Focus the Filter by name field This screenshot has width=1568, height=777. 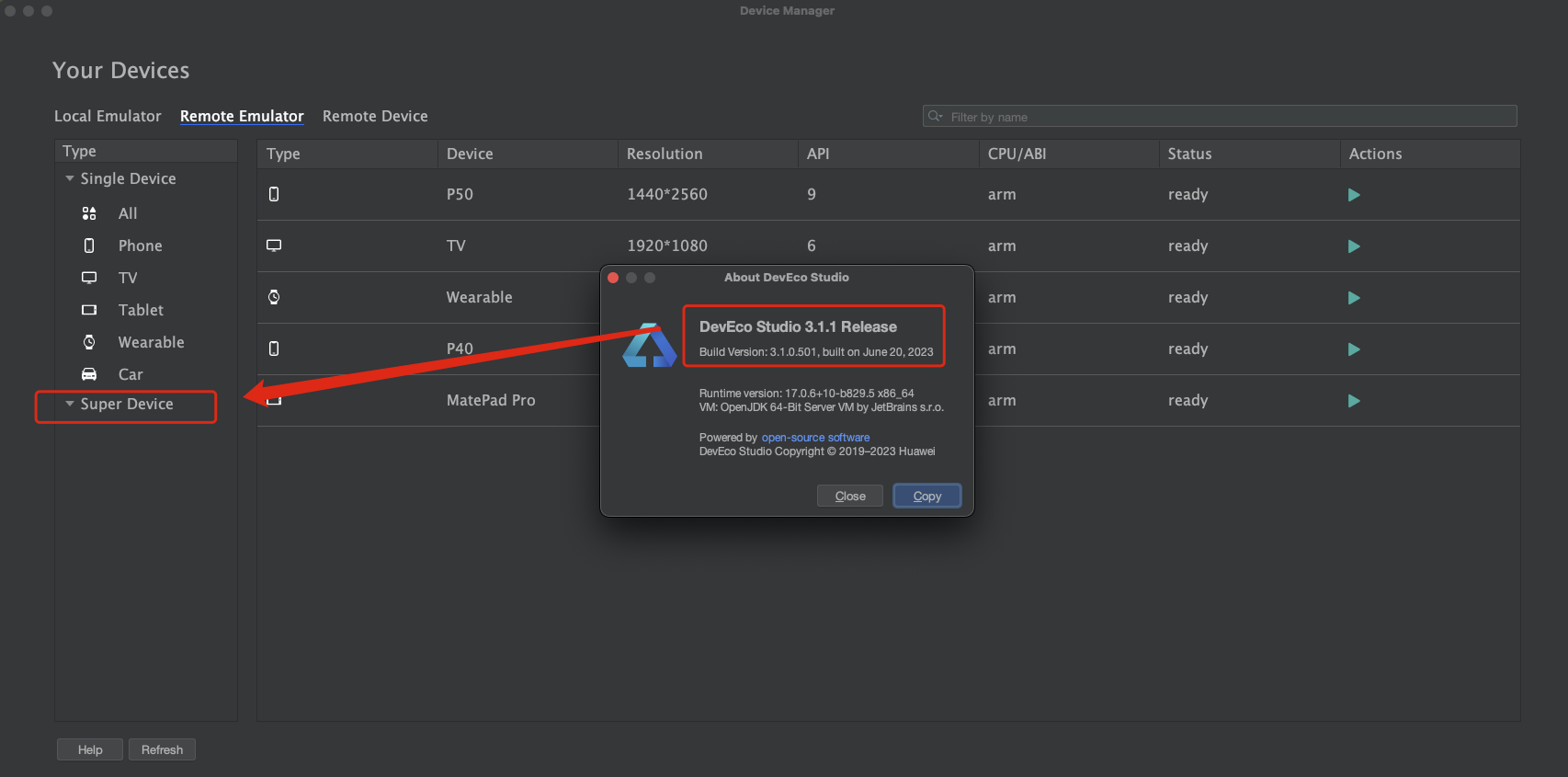1220,116
